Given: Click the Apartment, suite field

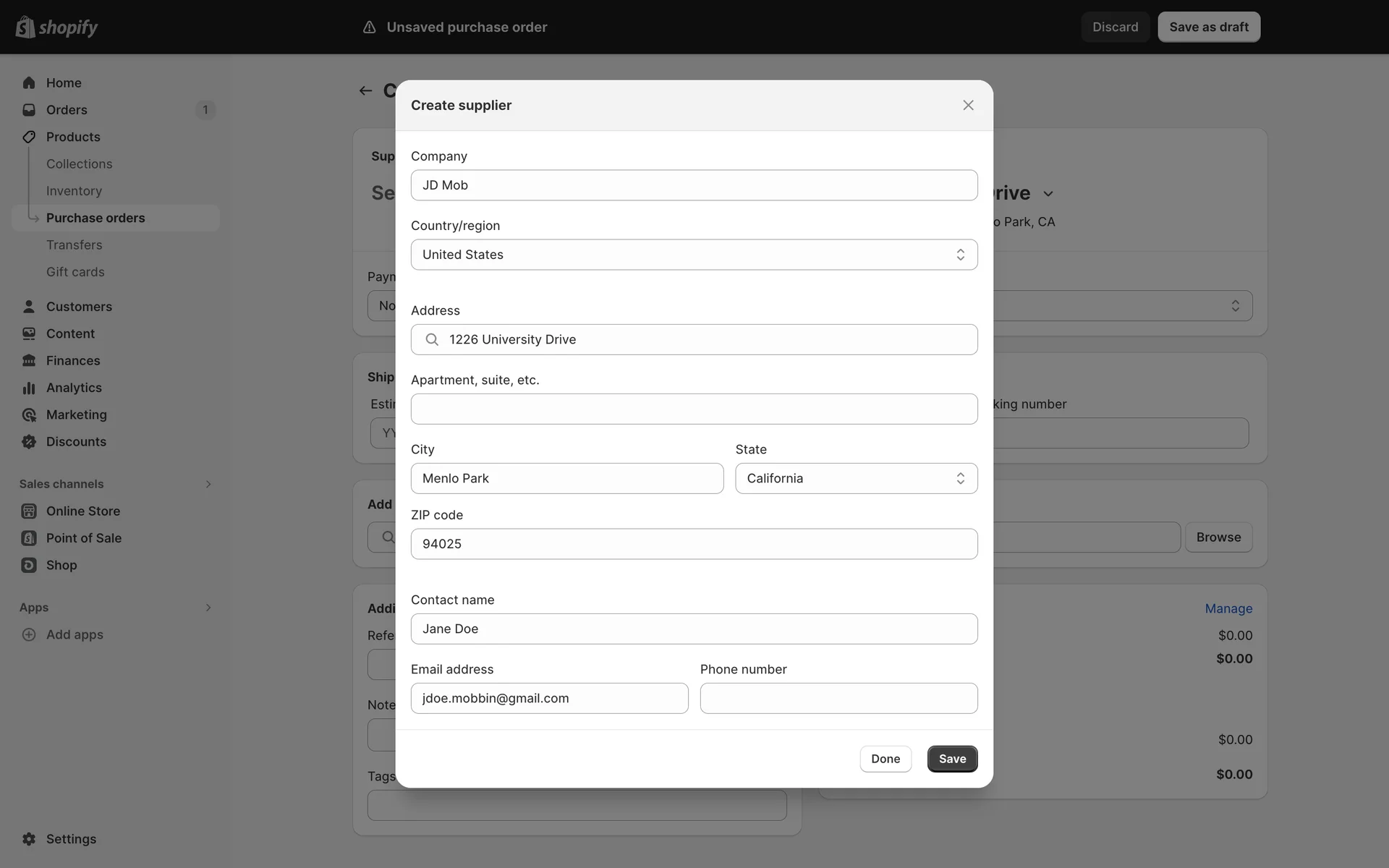Looking at the screenshot, I should (694, 409).
